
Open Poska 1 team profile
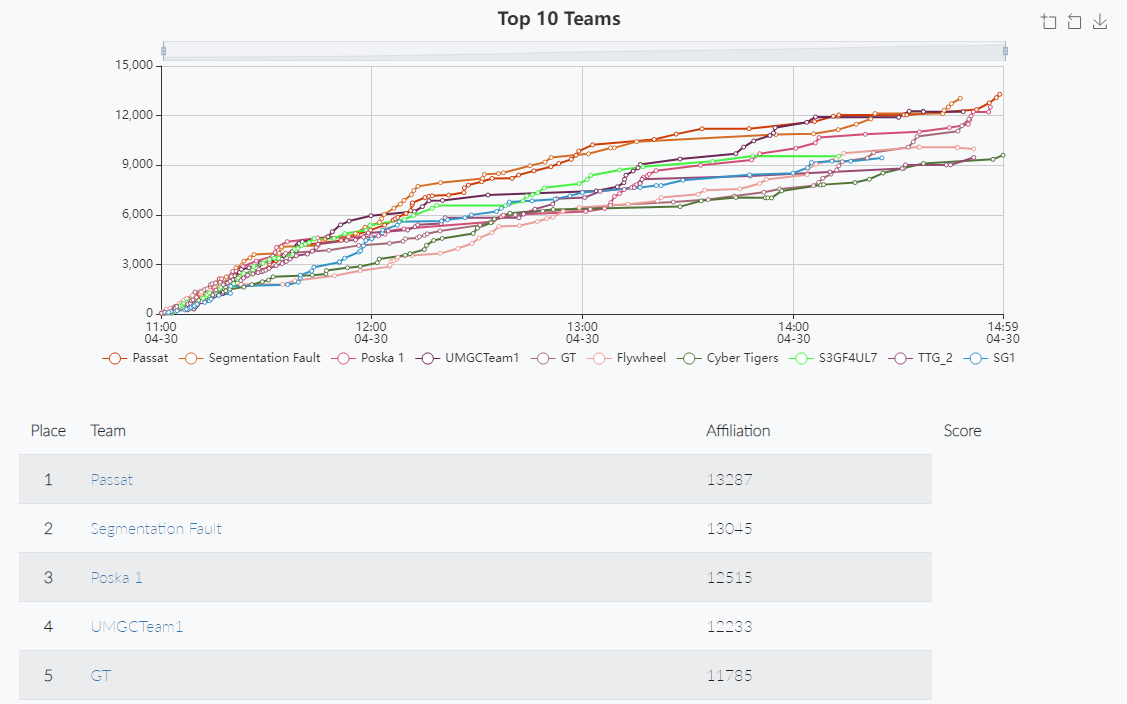(116, 578)
